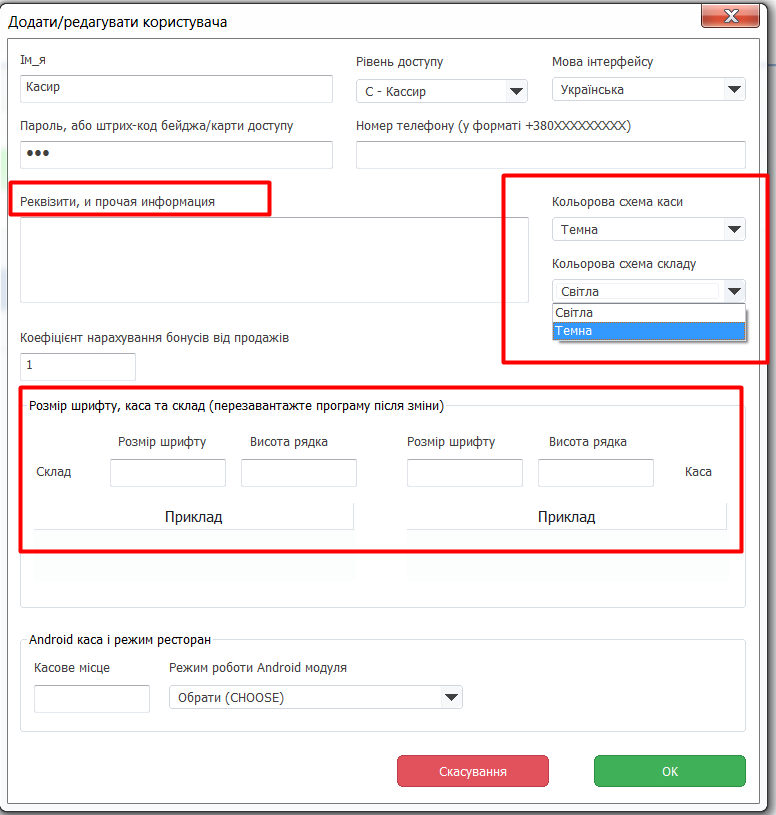Select the Світла option in list
This screenshot has height=815, width=776.
[649, 313]
